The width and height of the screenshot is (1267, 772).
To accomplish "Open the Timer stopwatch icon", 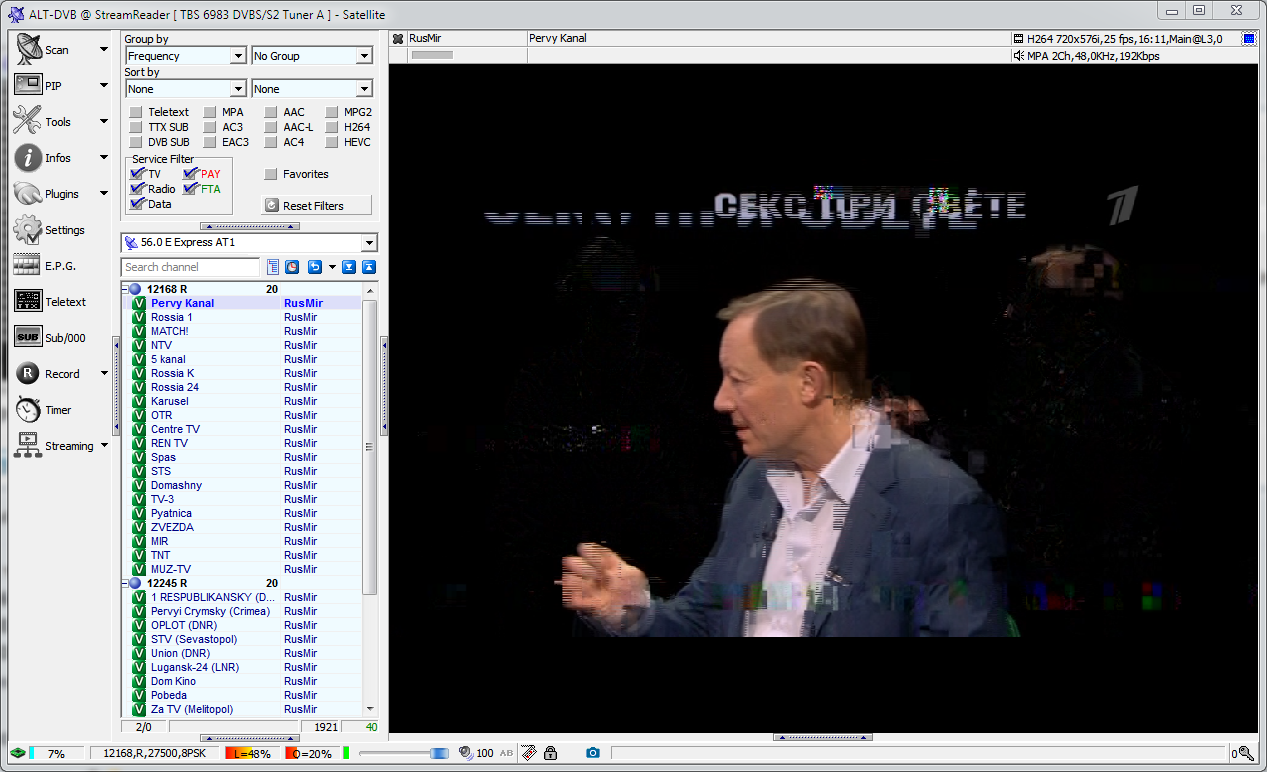I will click(28, 409).
